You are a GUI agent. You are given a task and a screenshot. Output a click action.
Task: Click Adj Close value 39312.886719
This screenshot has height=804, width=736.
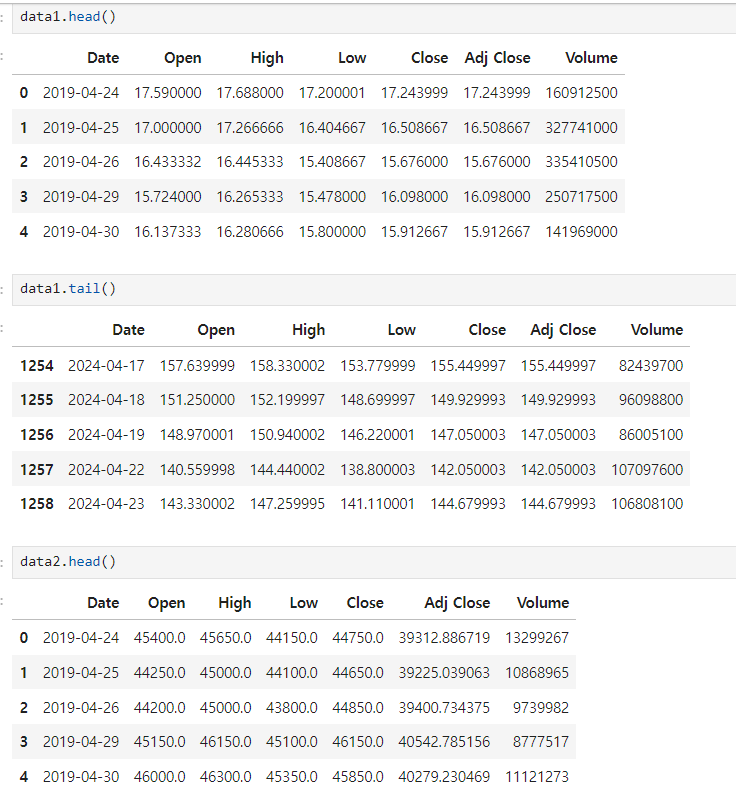pos(444,638)
